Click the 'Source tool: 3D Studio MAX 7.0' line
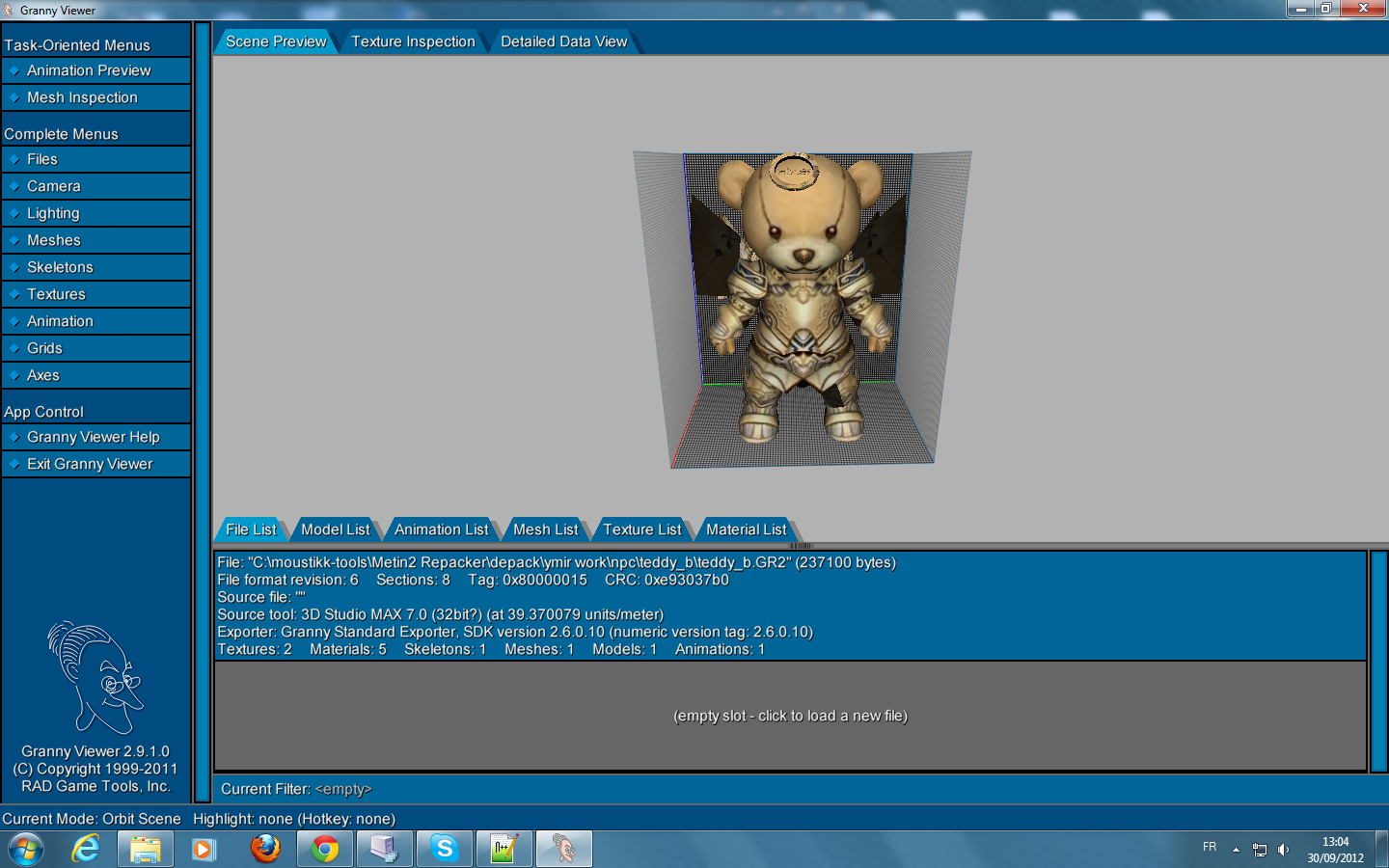The image size is (1389, 868). click(441, 614)
